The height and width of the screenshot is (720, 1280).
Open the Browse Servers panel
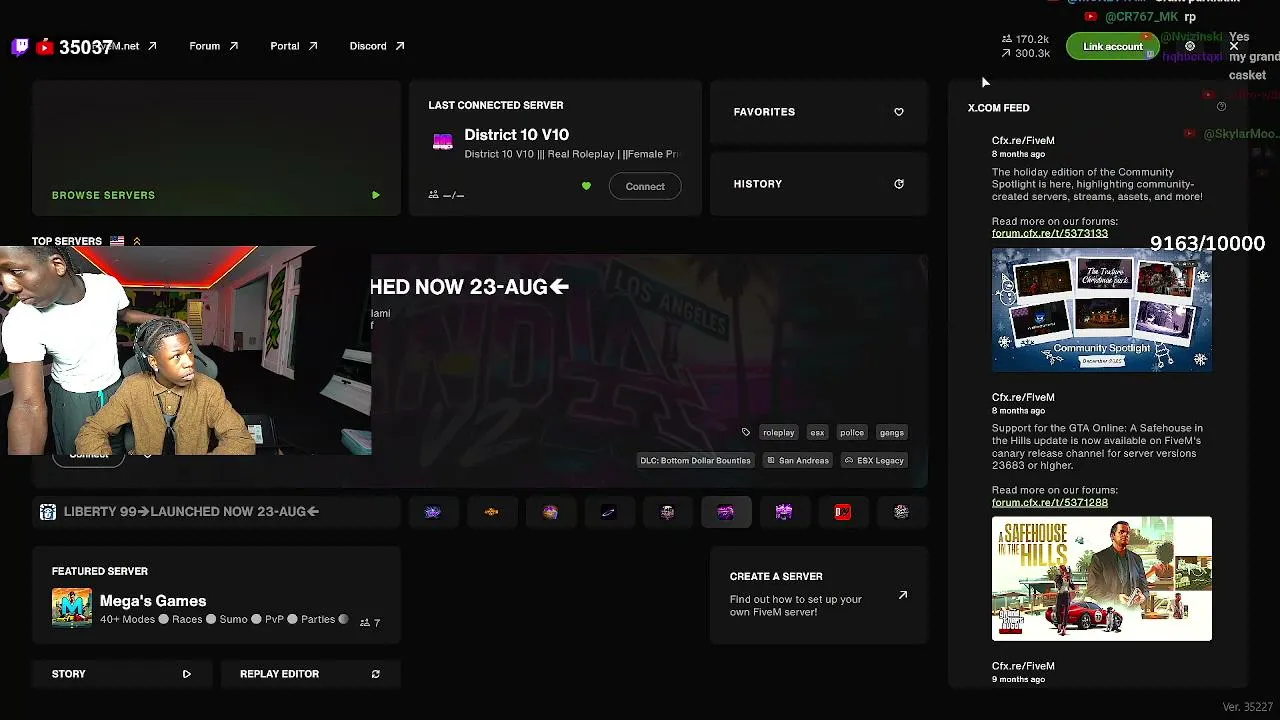click(x=216, y=148)
